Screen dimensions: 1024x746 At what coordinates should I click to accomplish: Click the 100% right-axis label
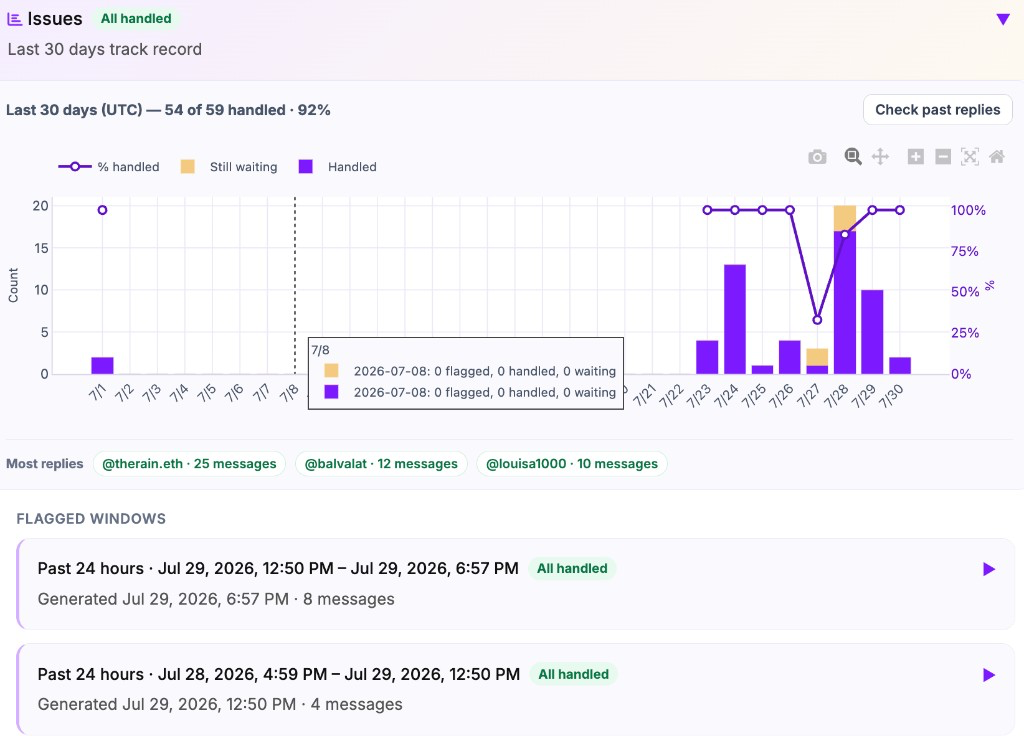[968, 210]
